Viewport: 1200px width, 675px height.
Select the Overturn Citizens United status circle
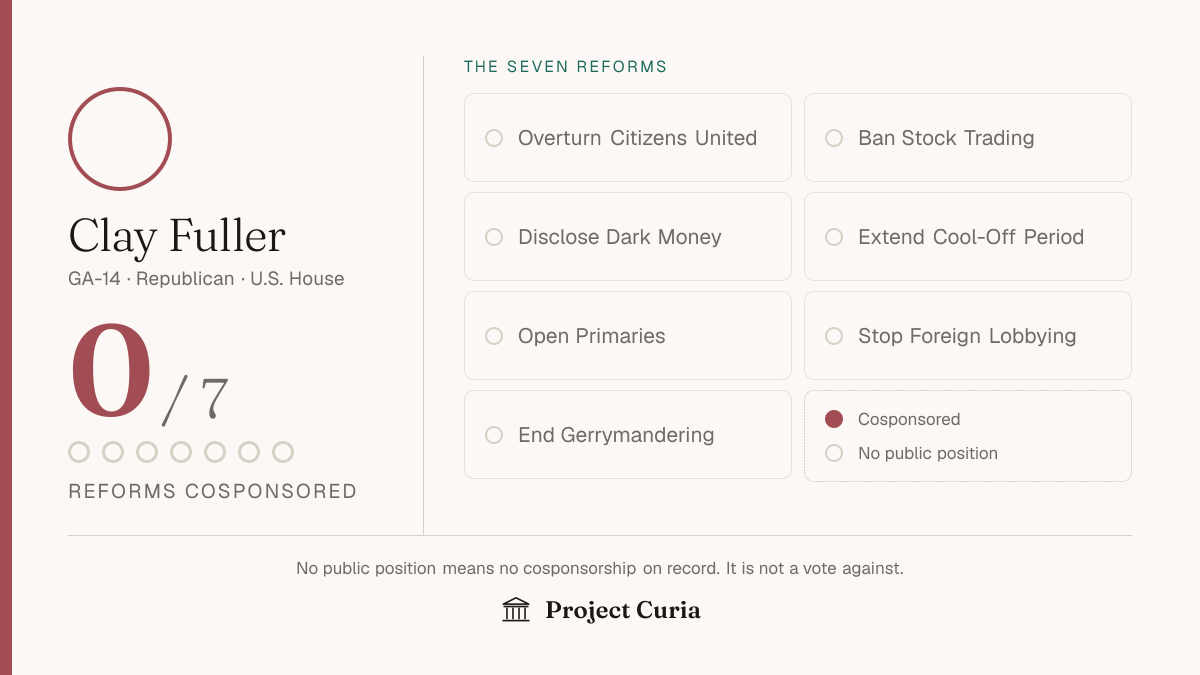coord(494,138)
